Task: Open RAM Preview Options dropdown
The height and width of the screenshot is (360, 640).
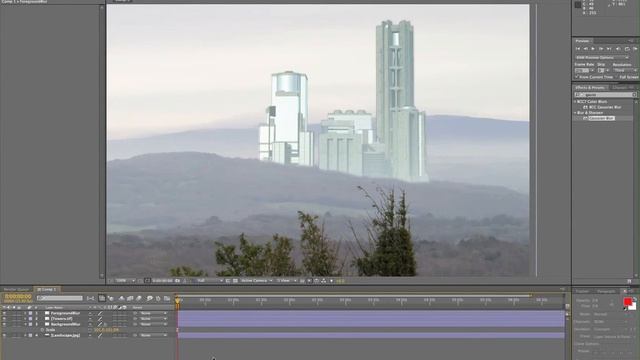Action: point(602,58)
